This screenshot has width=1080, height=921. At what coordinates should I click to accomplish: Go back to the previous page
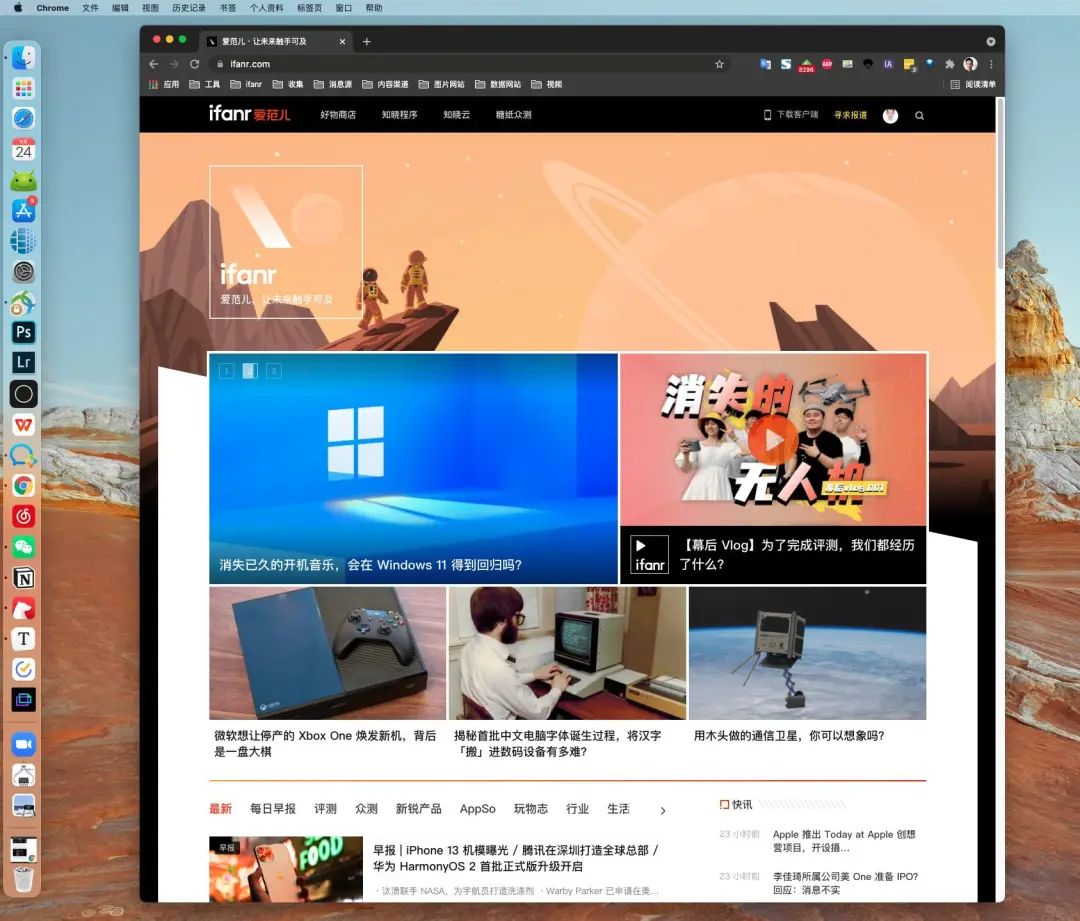click(154, 64)
